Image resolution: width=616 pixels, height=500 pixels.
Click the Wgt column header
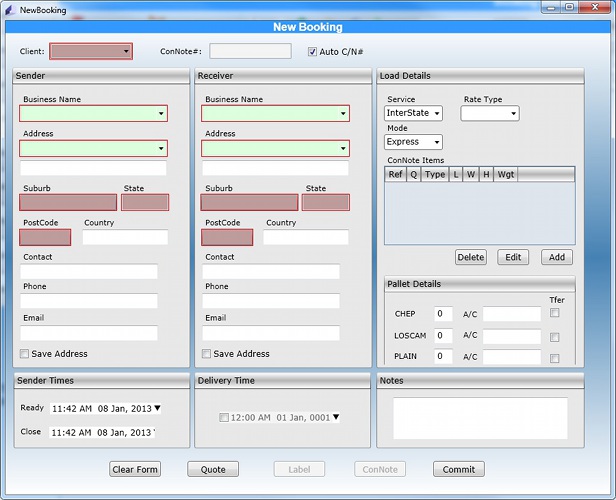click(x=506, y=174)
